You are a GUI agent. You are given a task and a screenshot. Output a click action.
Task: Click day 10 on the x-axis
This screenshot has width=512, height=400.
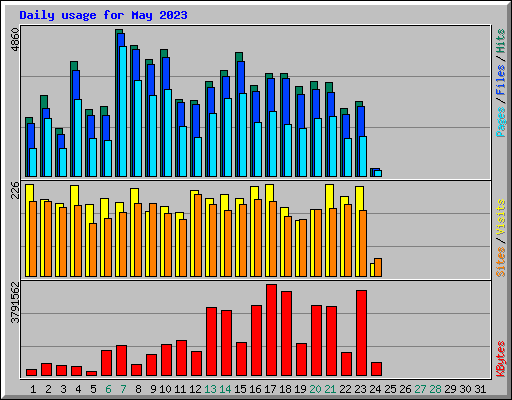pyautogui.click(x=165, y=389)
